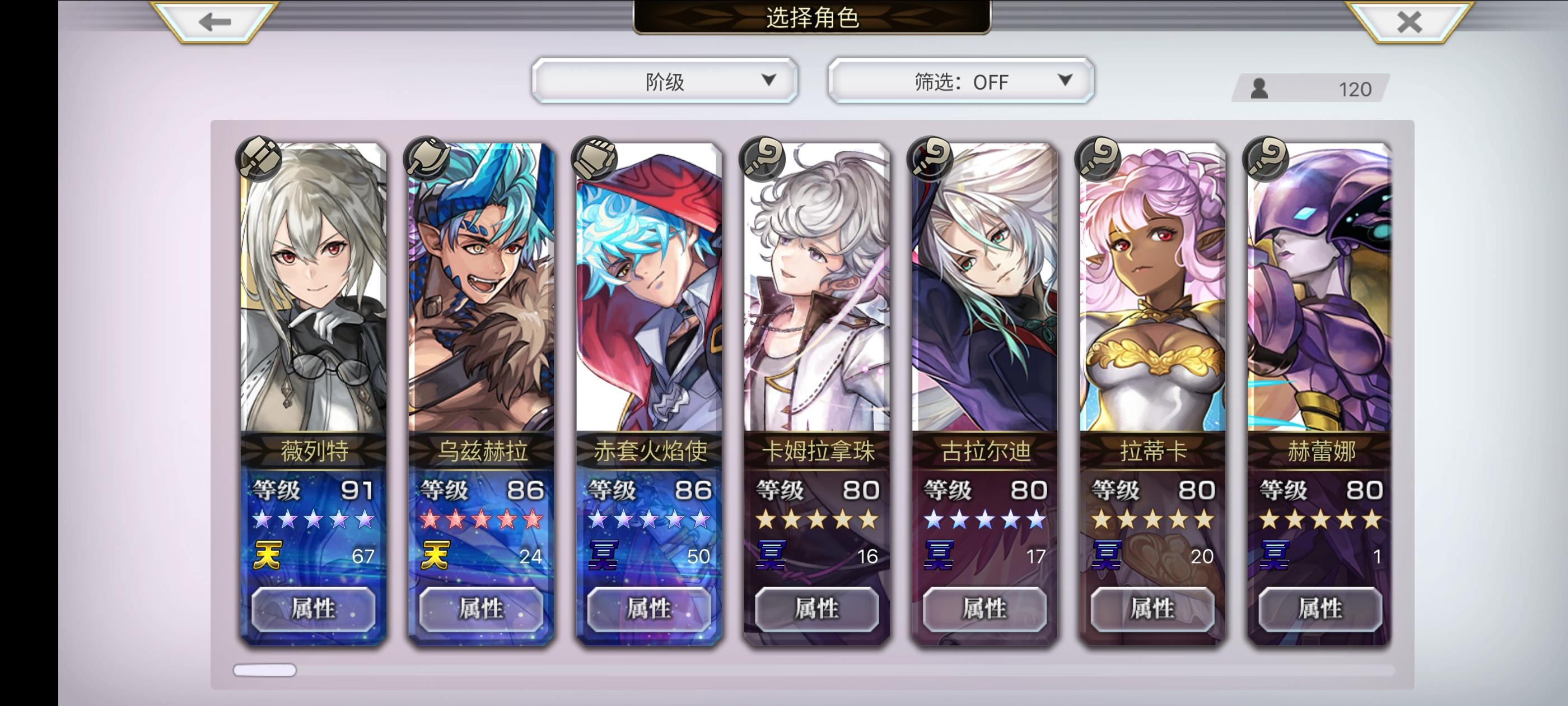Go back using the left arrow
This screenshot has height=706, width=1568.
215,22
